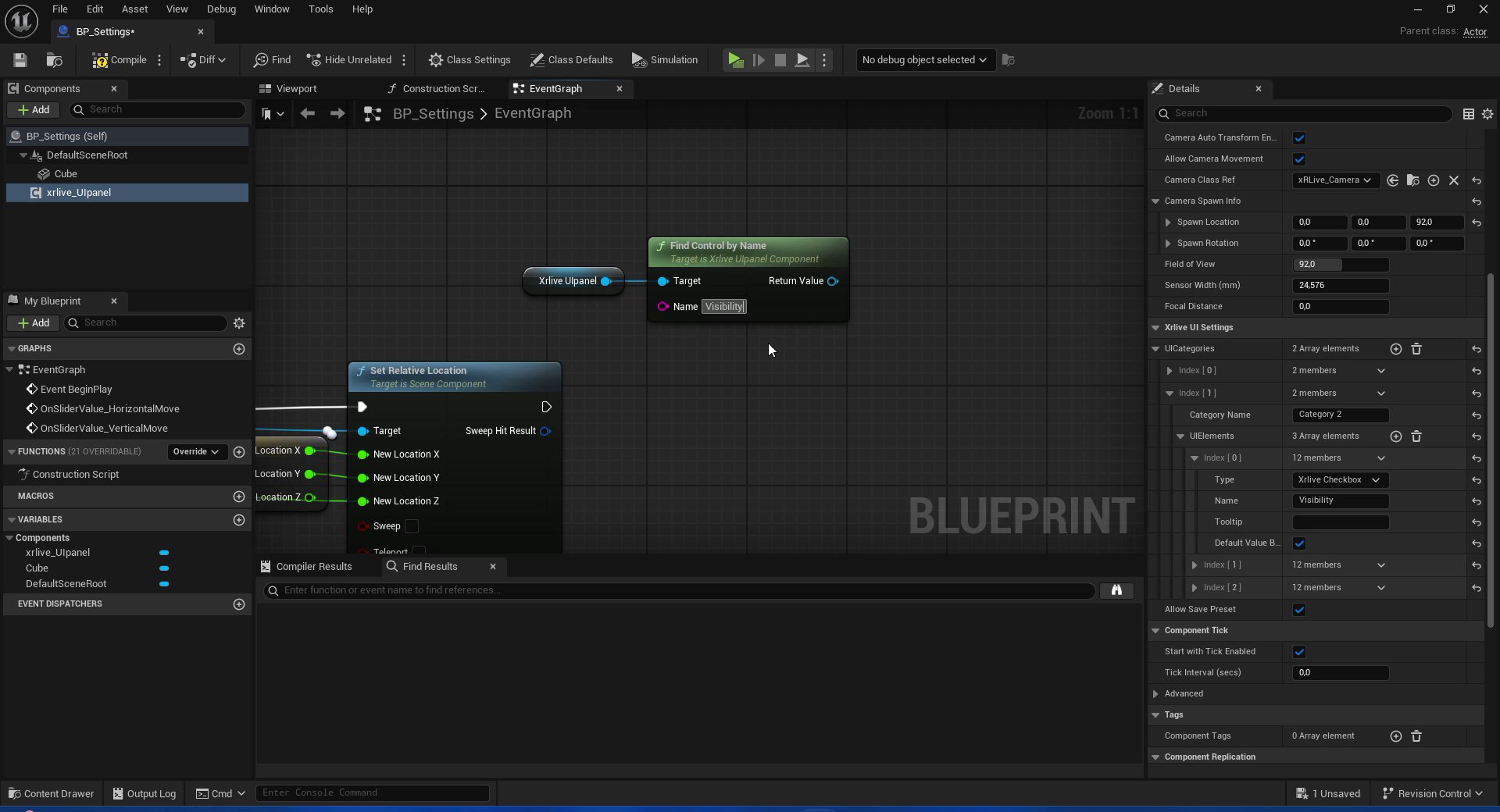Expand UICategories Index [0]

coord(1170,371)
